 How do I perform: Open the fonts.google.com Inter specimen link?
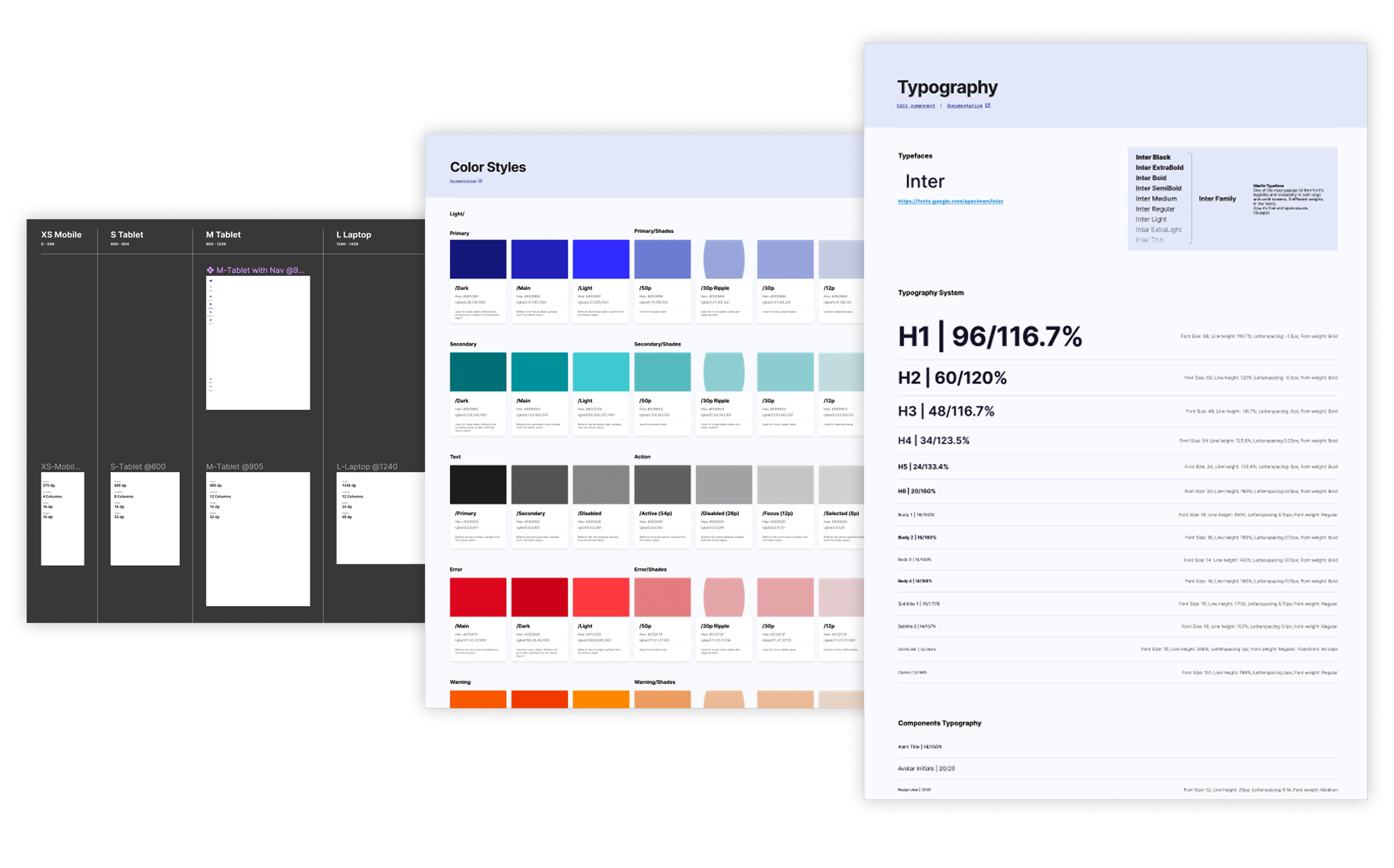950,201
